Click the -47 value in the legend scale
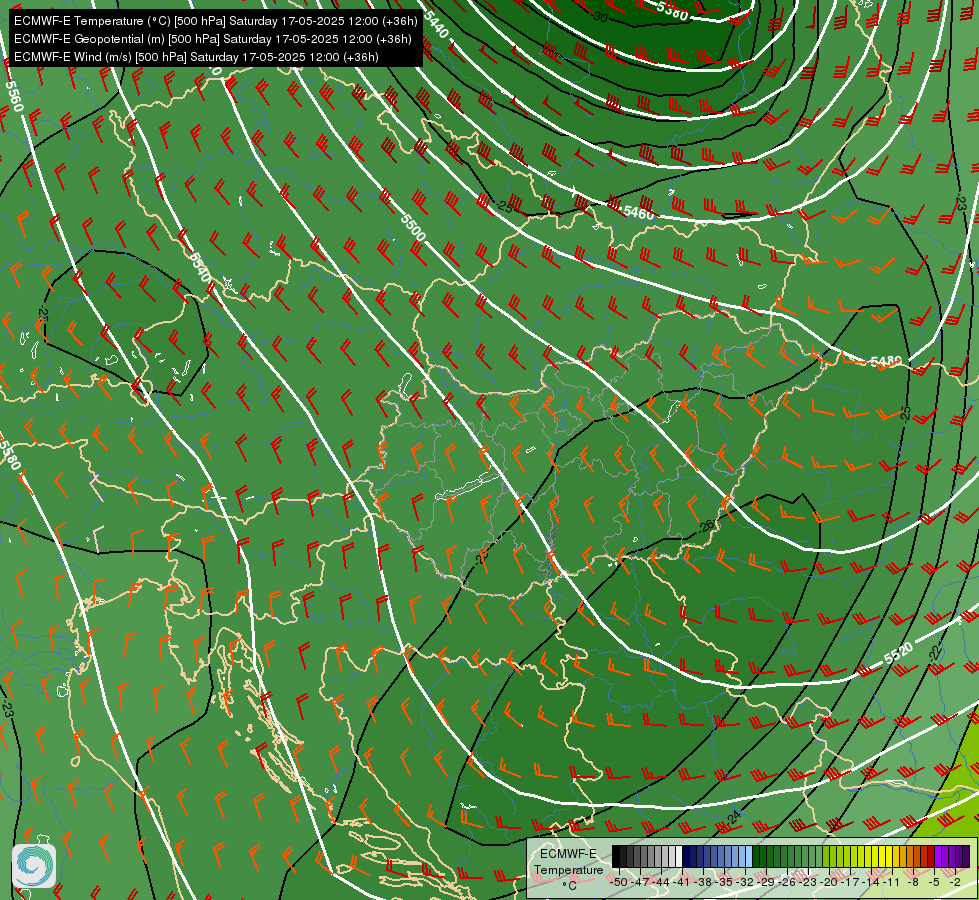The height and width of the screenshot is (900, 979). 640,883
